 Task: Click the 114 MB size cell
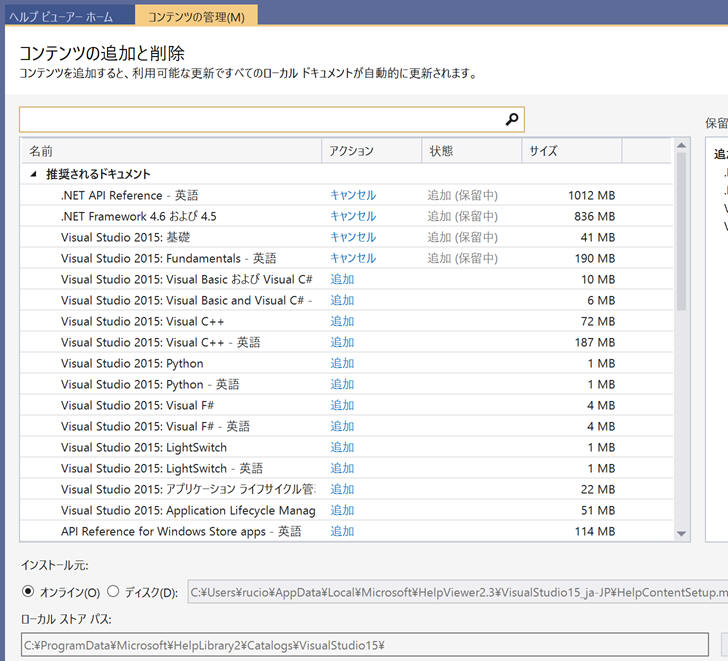pyautogui.click(x=595, y=531)
